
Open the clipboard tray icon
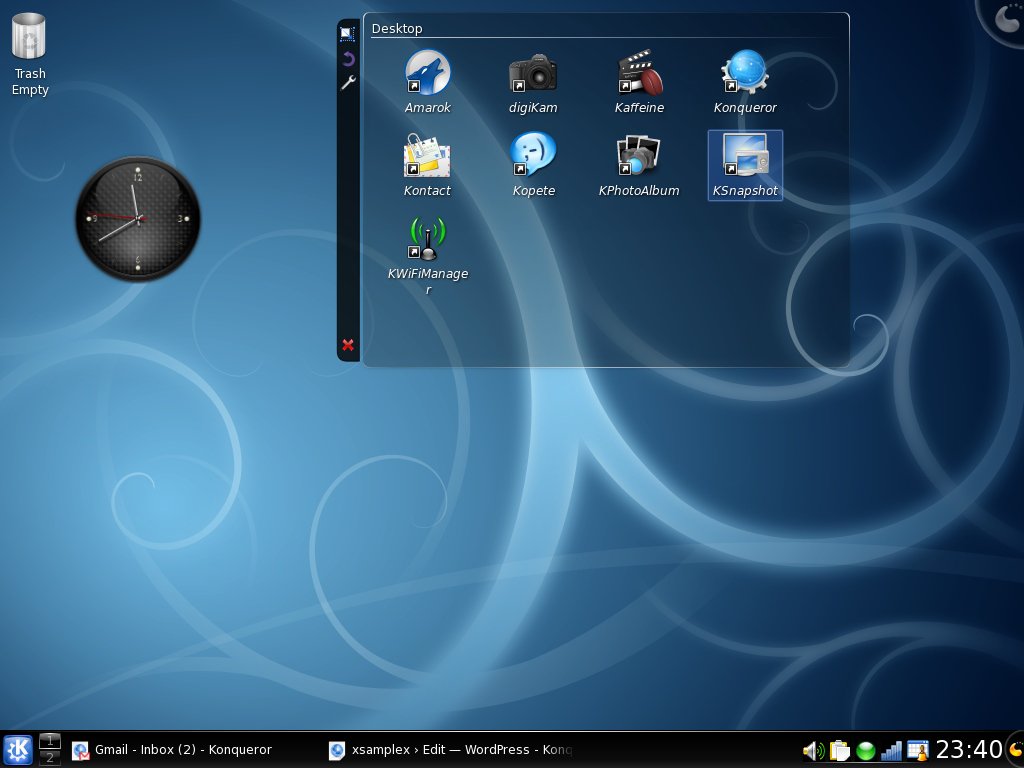840,751
